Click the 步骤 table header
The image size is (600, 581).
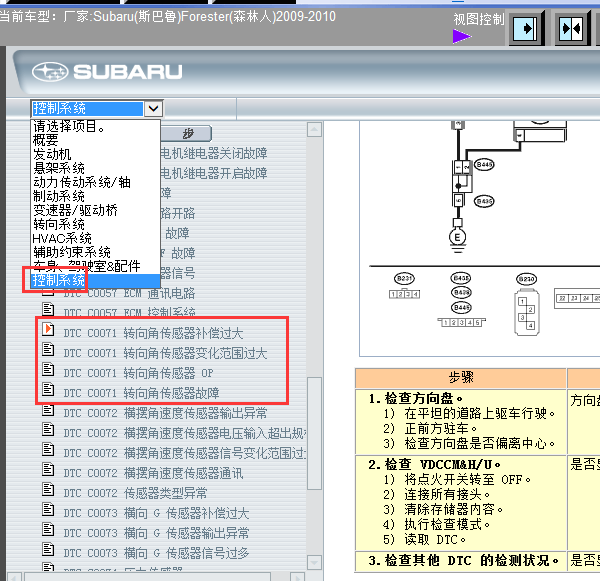click(460, 378)
